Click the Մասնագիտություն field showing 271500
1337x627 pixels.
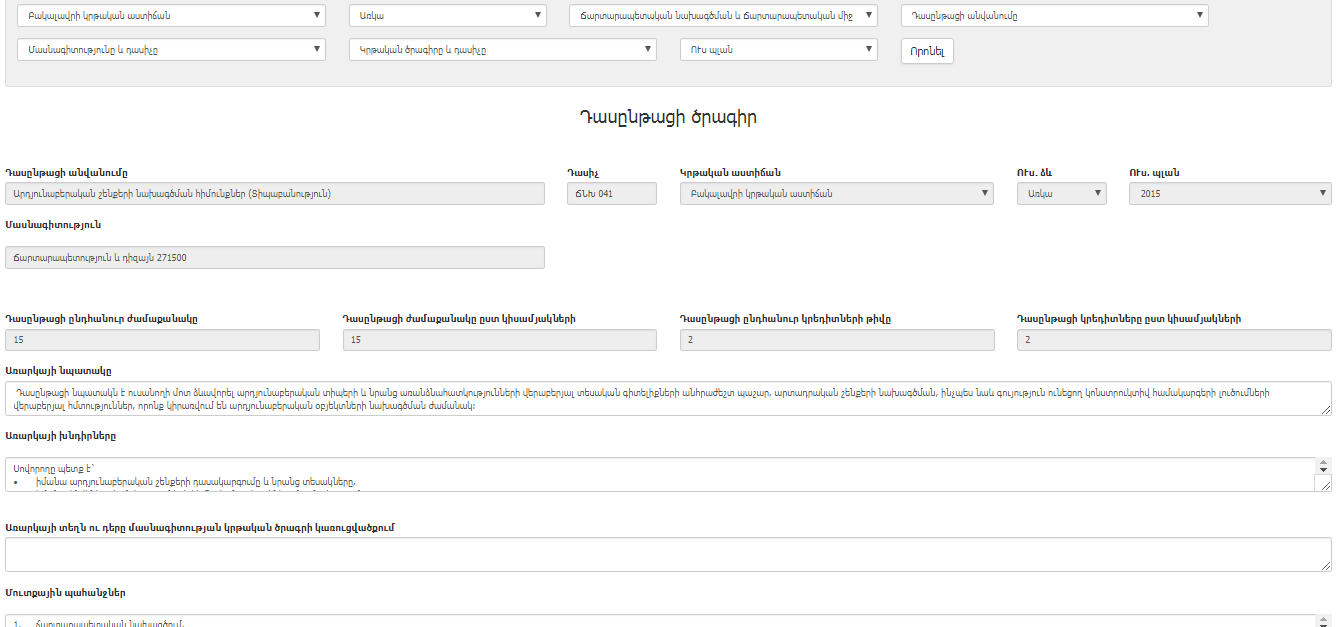(x=275, y=258)
